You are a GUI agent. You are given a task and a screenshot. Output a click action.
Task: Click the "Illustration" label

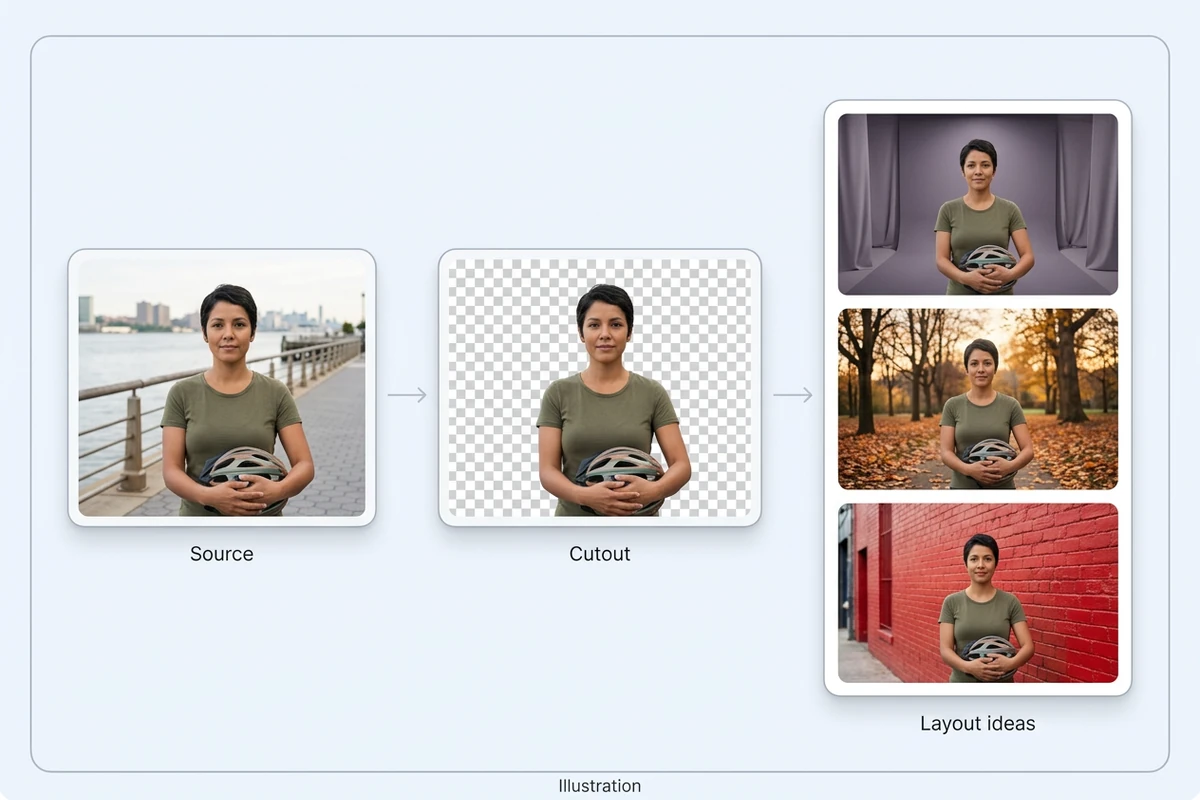pos(600,786)
